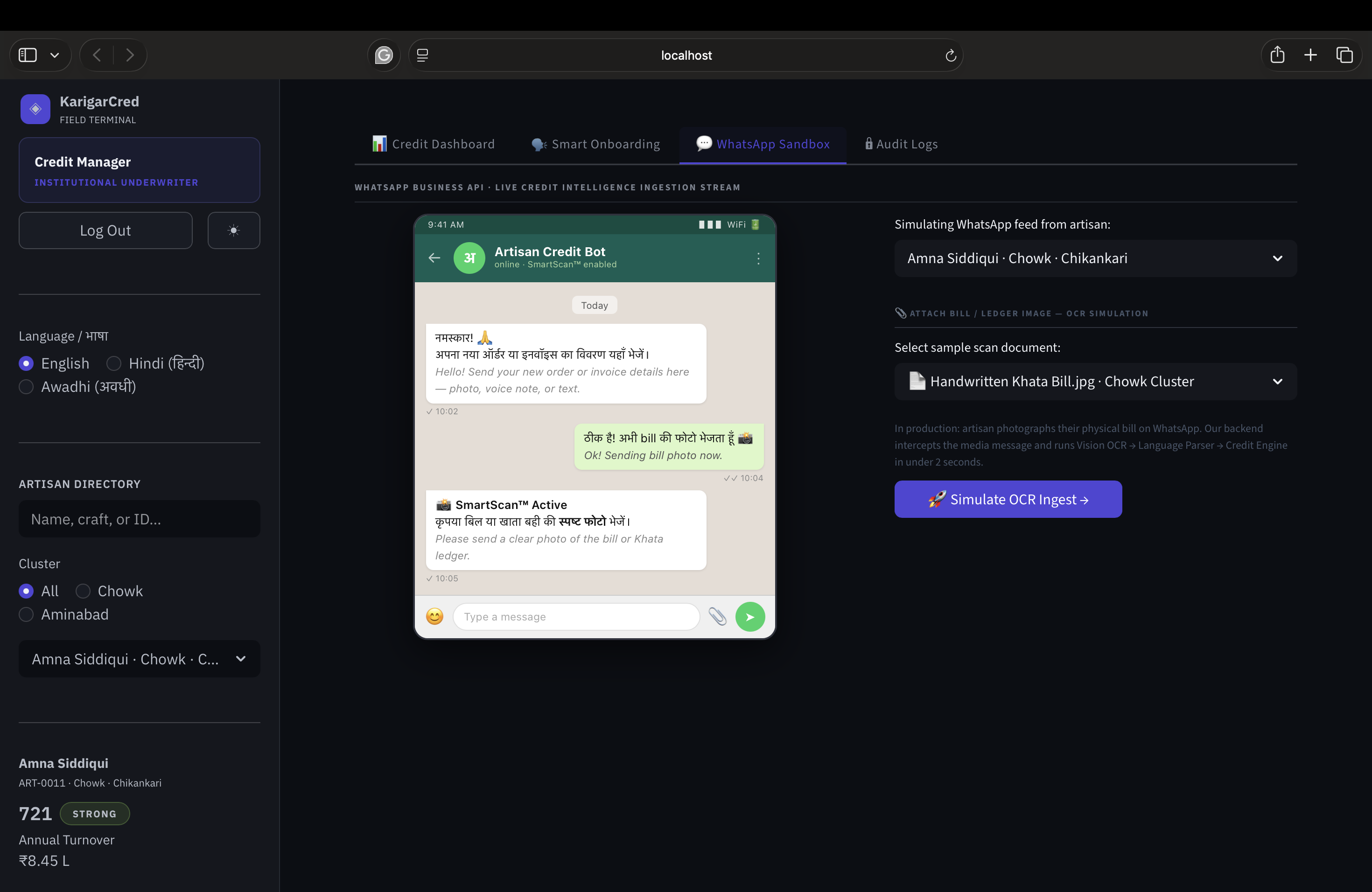This screenshot has height=892, width=1372.
Task: Click the credit score 721
Action: coord(35,814)
